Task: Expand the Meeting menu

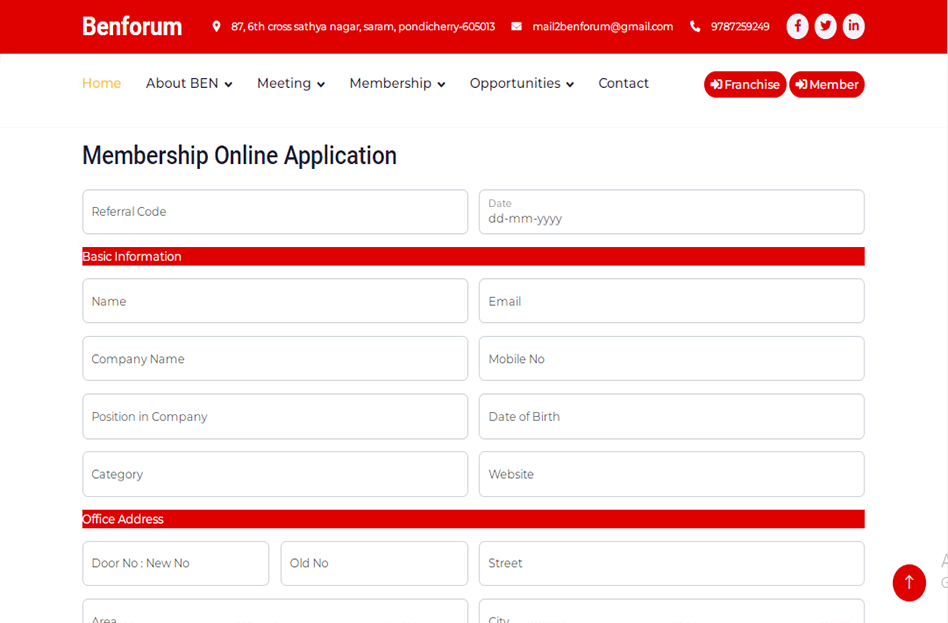Action: point(291,83)
